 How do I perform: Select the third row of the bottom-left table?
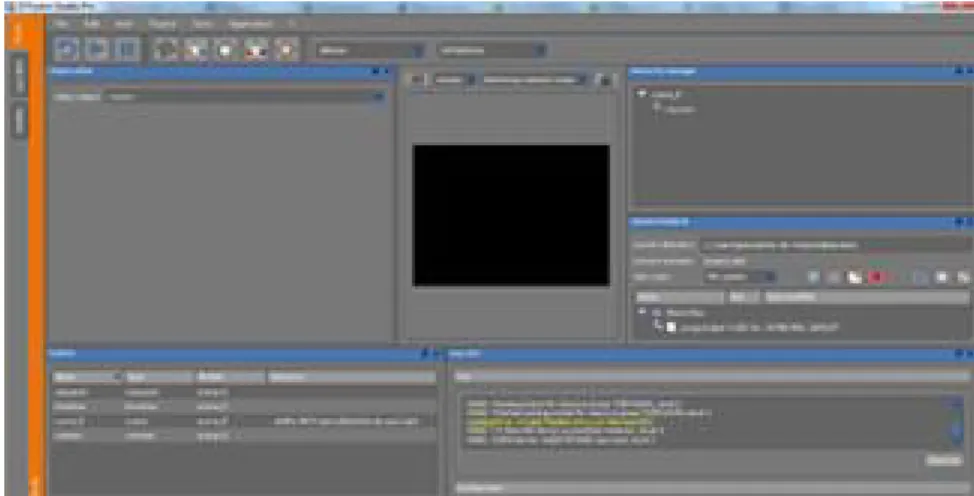244,421
